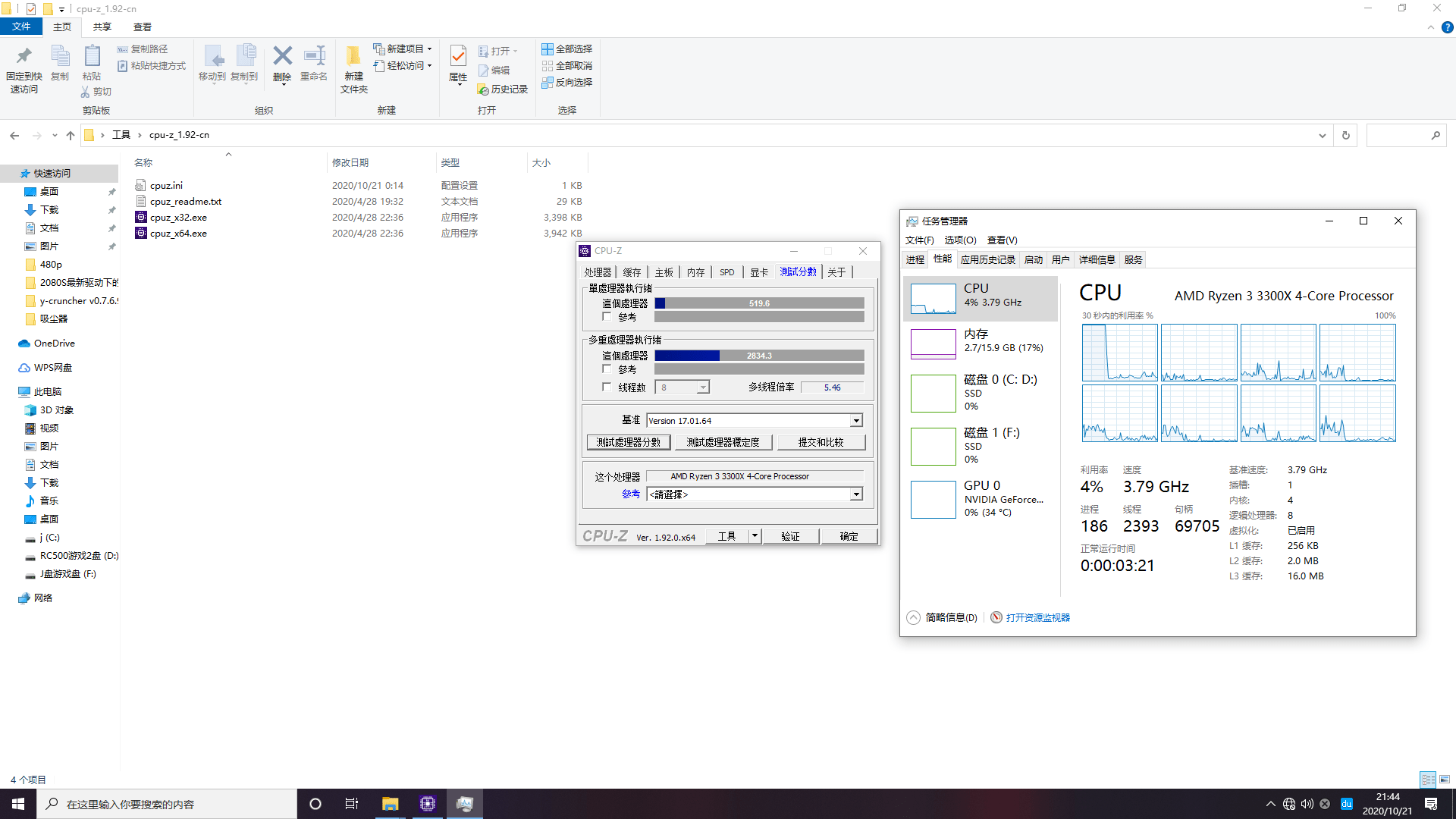Screen dimensions: 1456x819
Task: Click the Task Manager taskbar icon
Action: (465, 804)
